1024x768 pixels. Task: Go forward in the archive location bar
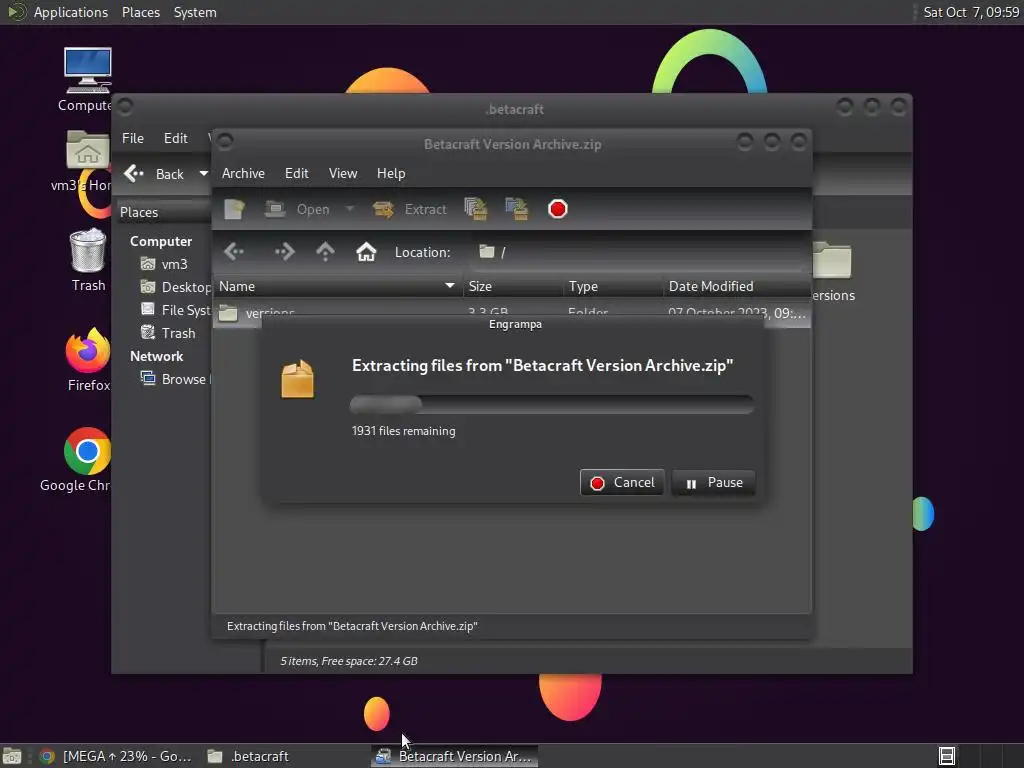[284, 252]
